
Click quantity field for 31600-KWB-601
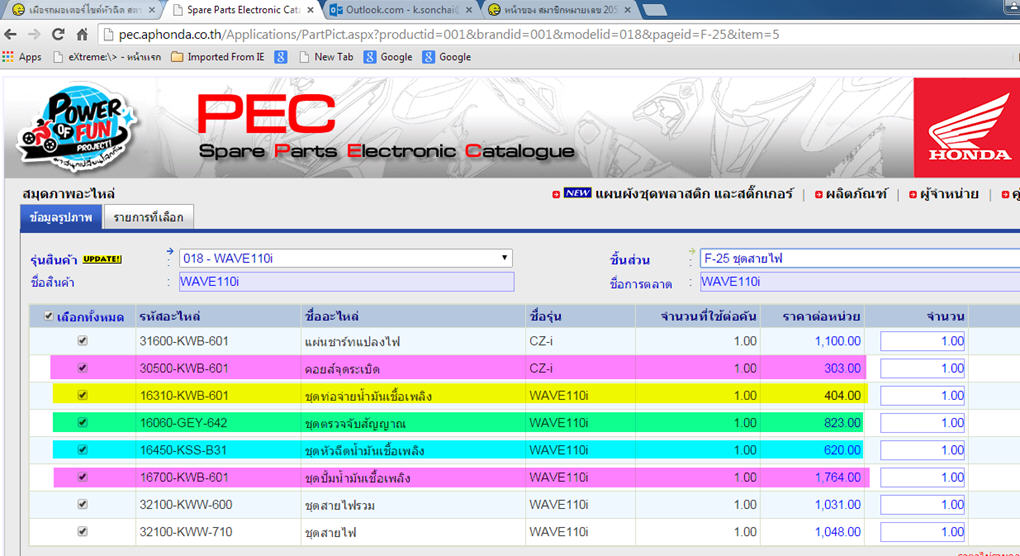(922, 341)
